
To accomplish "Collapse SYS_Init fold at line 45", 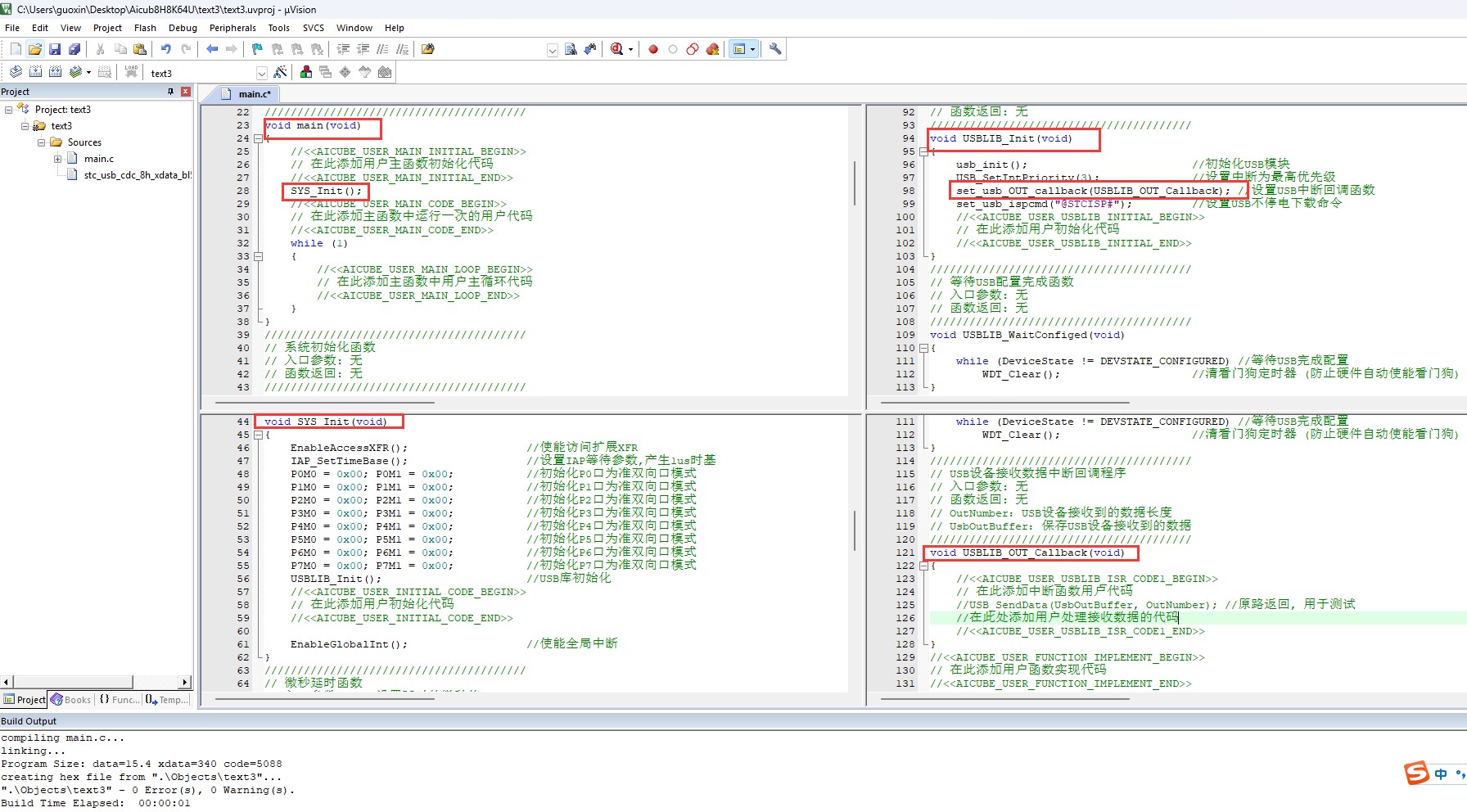I will click(x=258, y=435).
